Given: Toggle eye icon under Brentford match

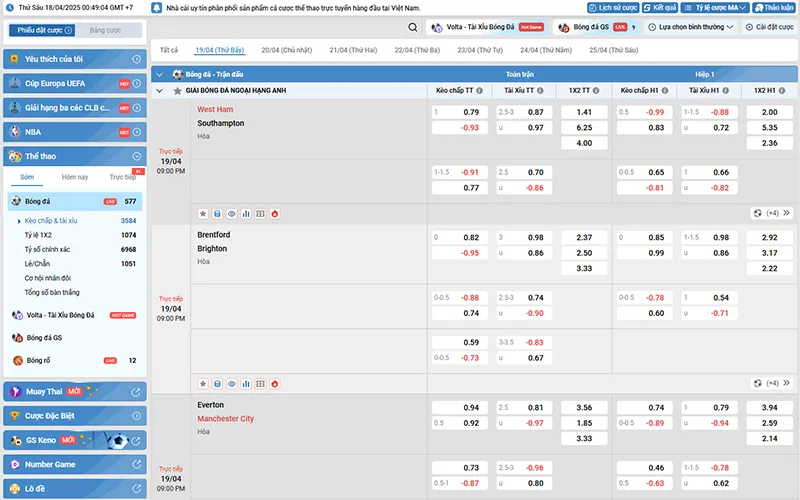Looking at the screenshot, I should click(x=232, y=384).
